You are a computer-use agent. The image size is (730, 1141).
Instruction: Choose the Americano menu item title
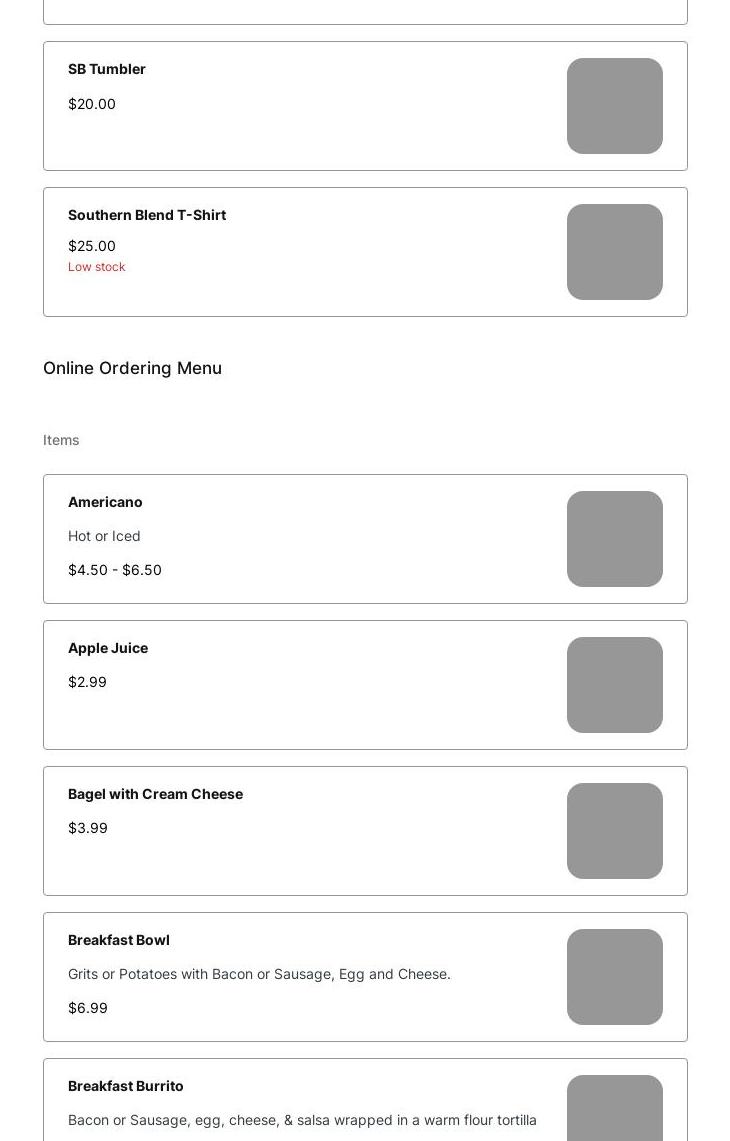point(106,502)
